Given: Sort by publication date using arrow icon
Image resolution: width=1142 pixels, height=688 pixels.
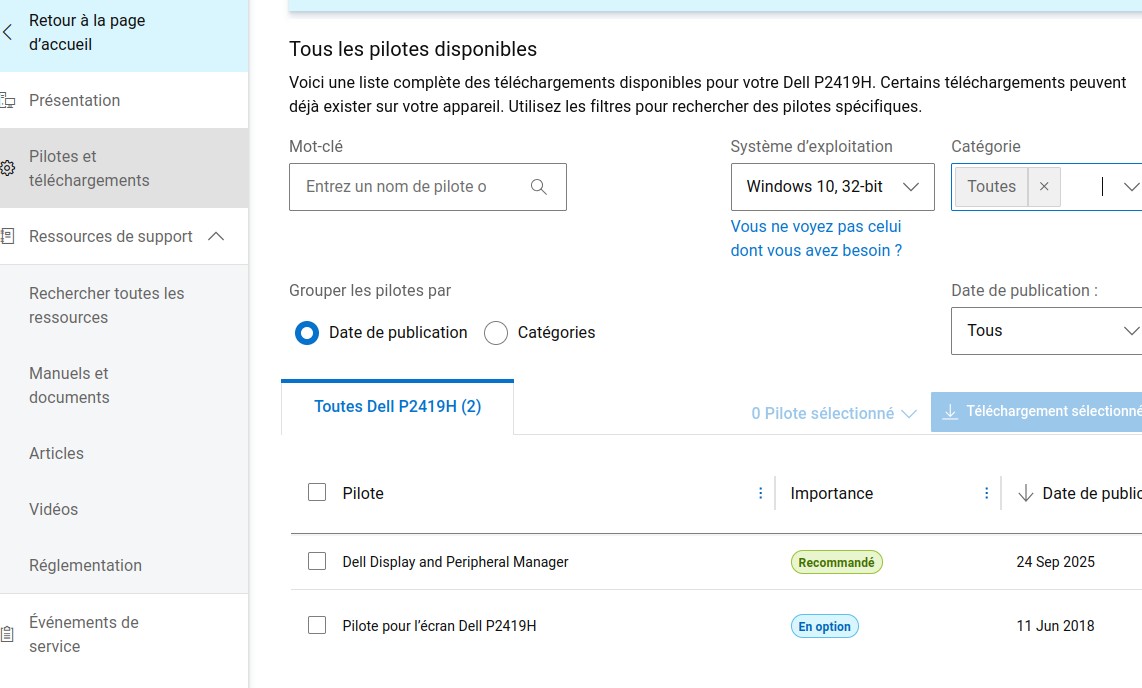Looking at the screenshot, I should point(1025,493).
